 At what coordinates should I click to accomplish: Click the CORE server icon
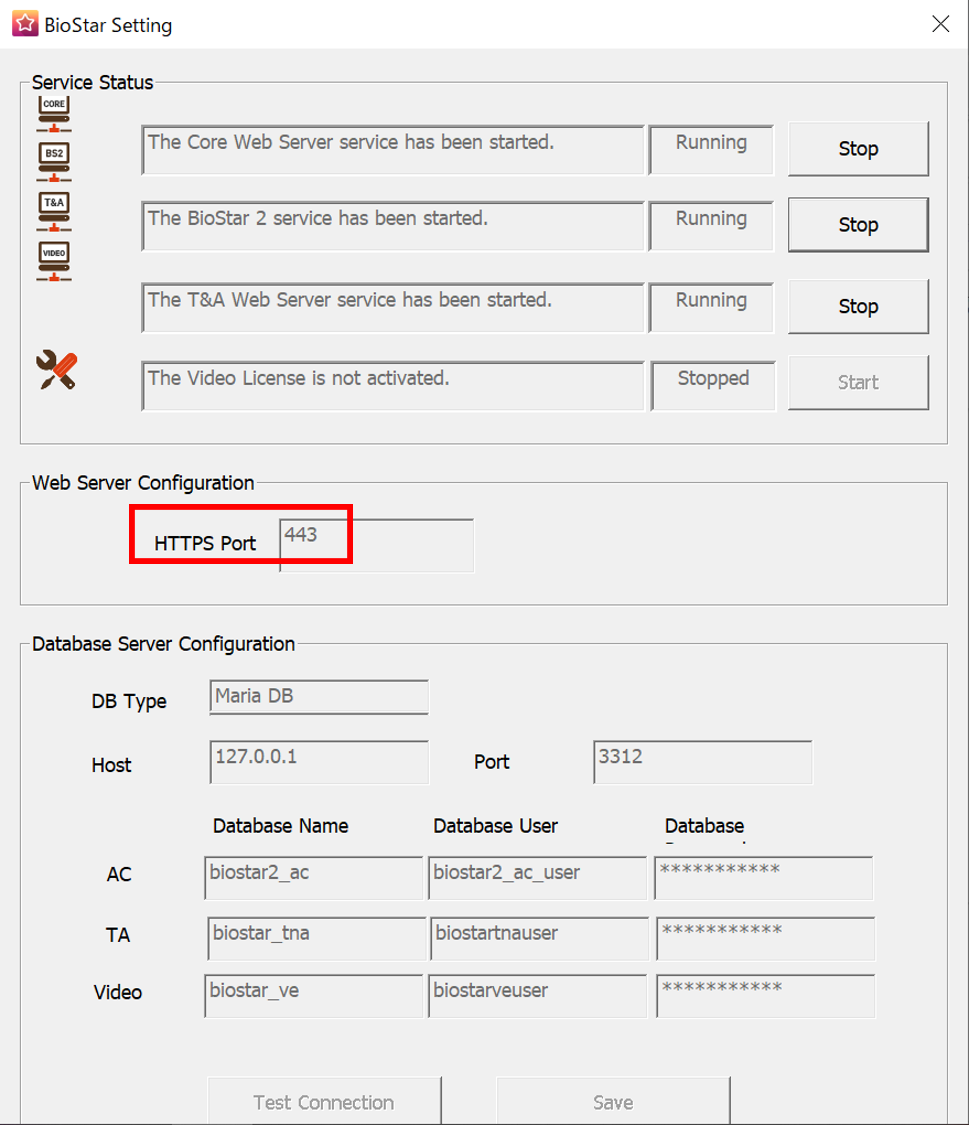tap(54, 112)
